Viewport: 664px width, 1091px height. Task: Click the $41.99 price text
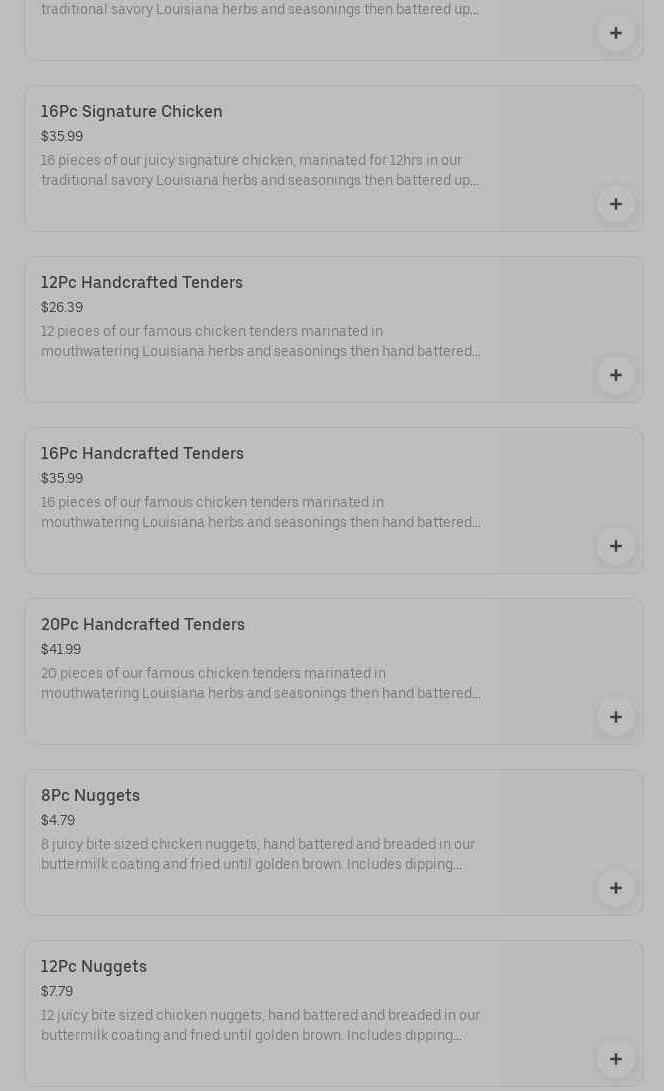(61, 649)
